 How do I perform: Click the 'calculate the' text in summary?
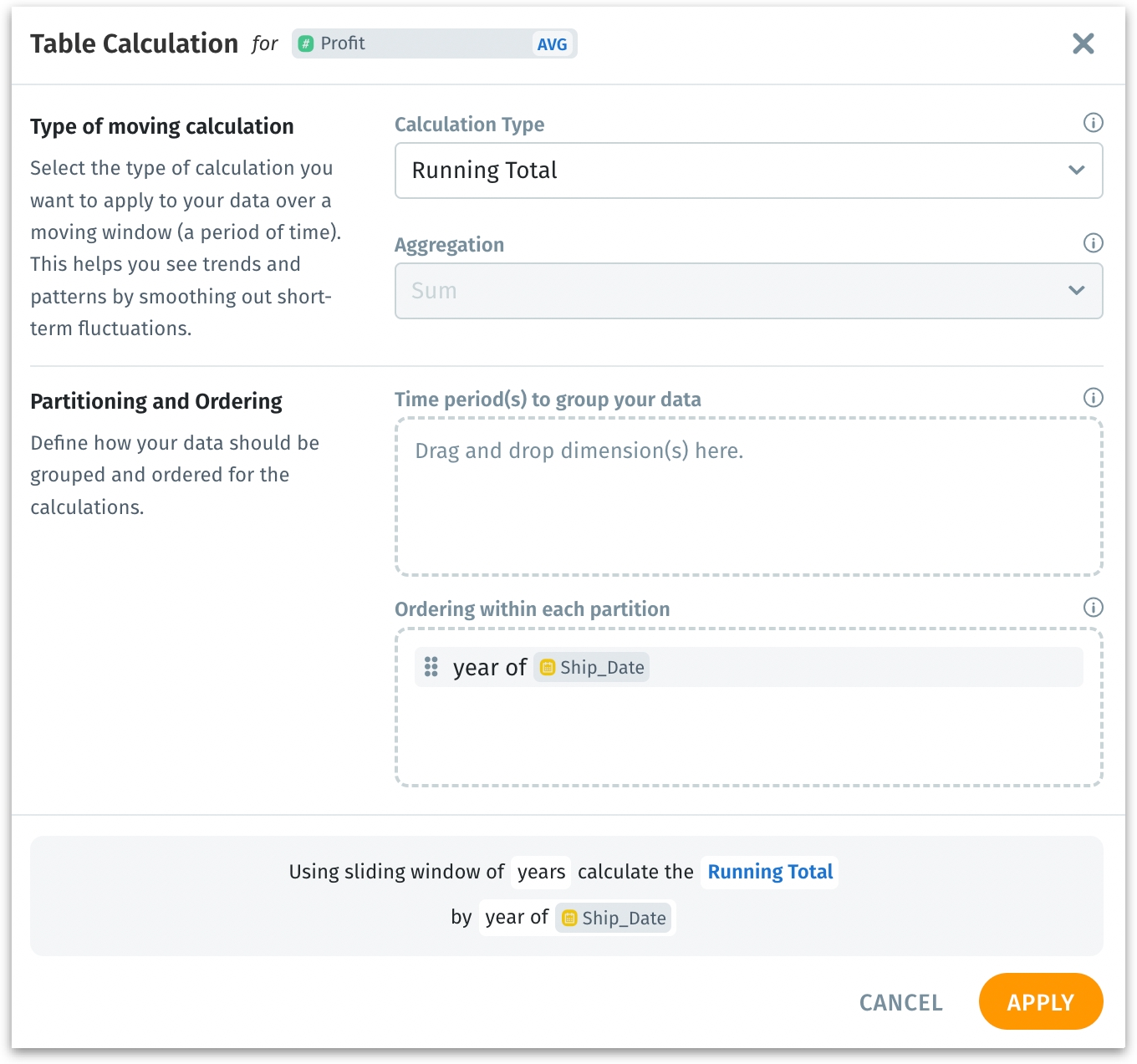(635, 872)
